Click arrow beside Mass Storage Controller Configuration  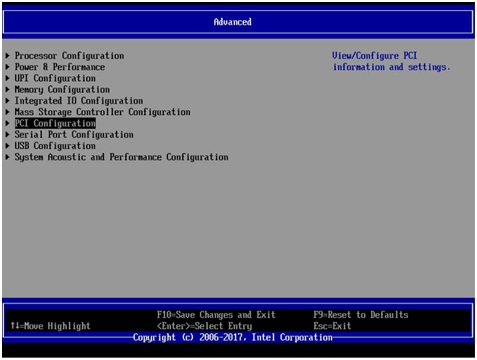point(7,112)
